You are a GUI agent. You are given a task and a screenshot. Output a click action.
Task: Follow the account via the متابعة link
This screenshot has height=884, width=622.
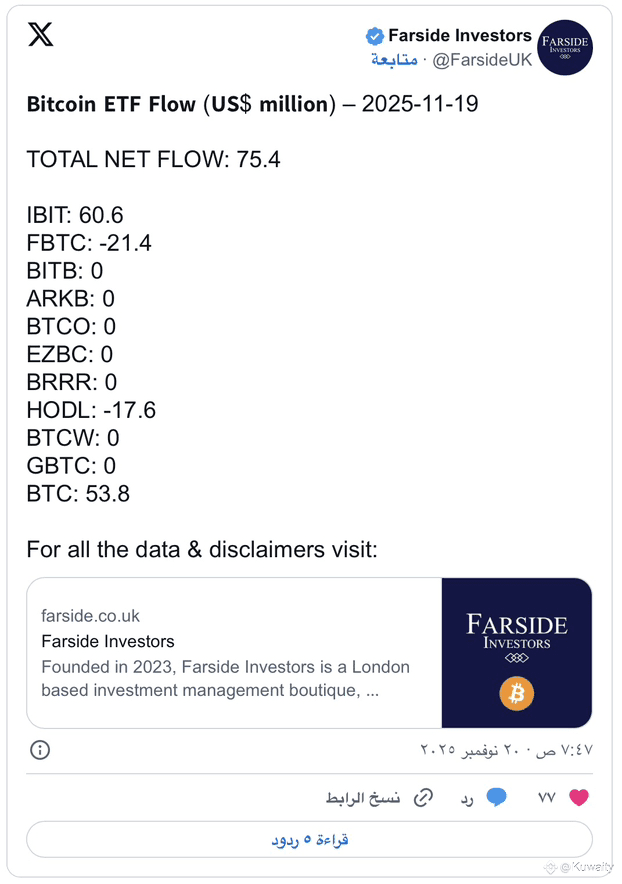(394, 60)
